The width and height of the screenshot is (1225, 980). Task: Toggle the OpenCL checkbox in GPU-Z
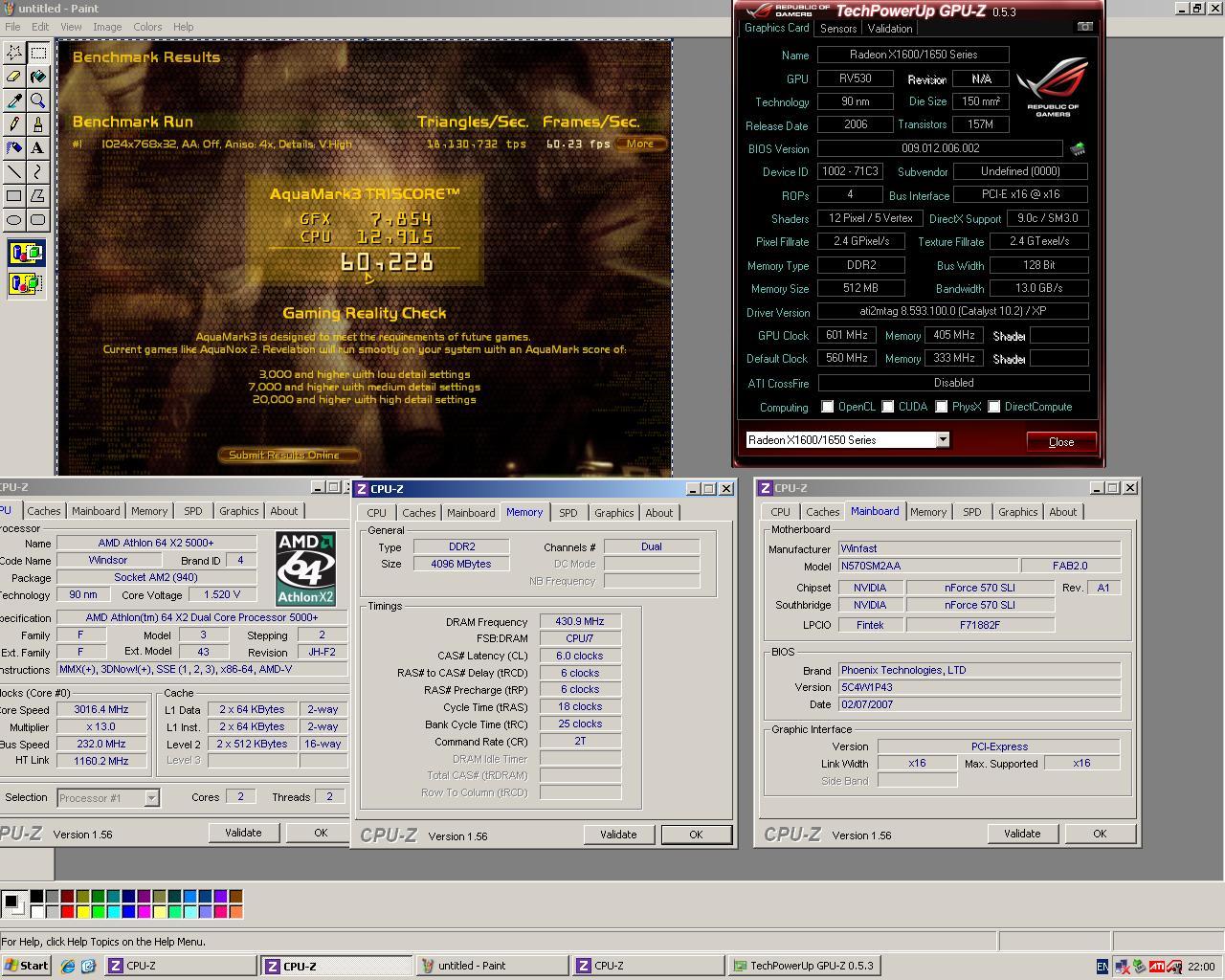[x=828, y=407]
